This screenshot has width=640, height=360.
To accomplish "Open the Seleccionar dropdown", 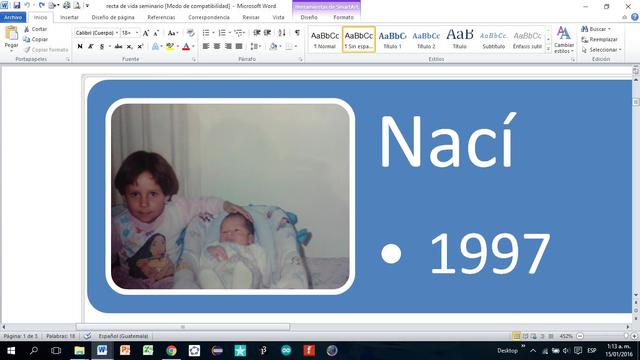I will click(x=601, y=49).
